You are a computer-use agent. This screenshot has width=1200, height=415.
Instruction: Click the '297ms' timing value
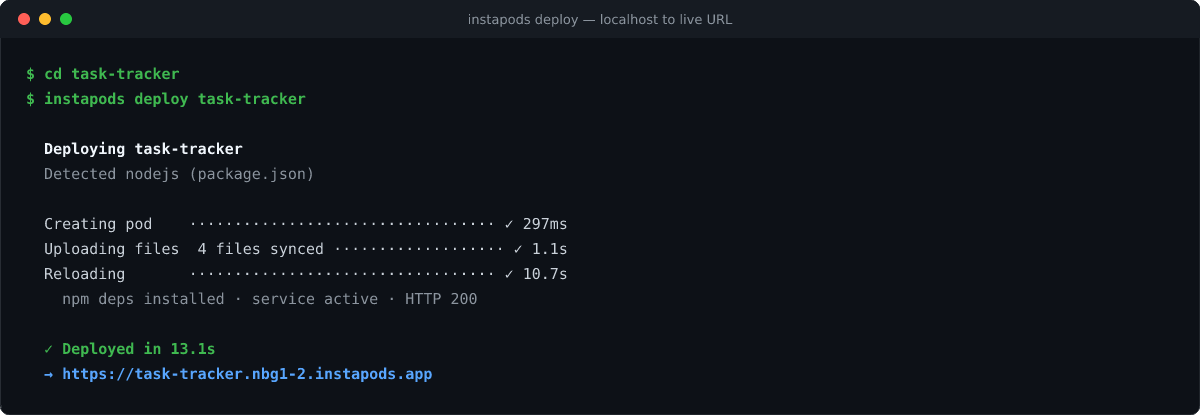(545, 224)
